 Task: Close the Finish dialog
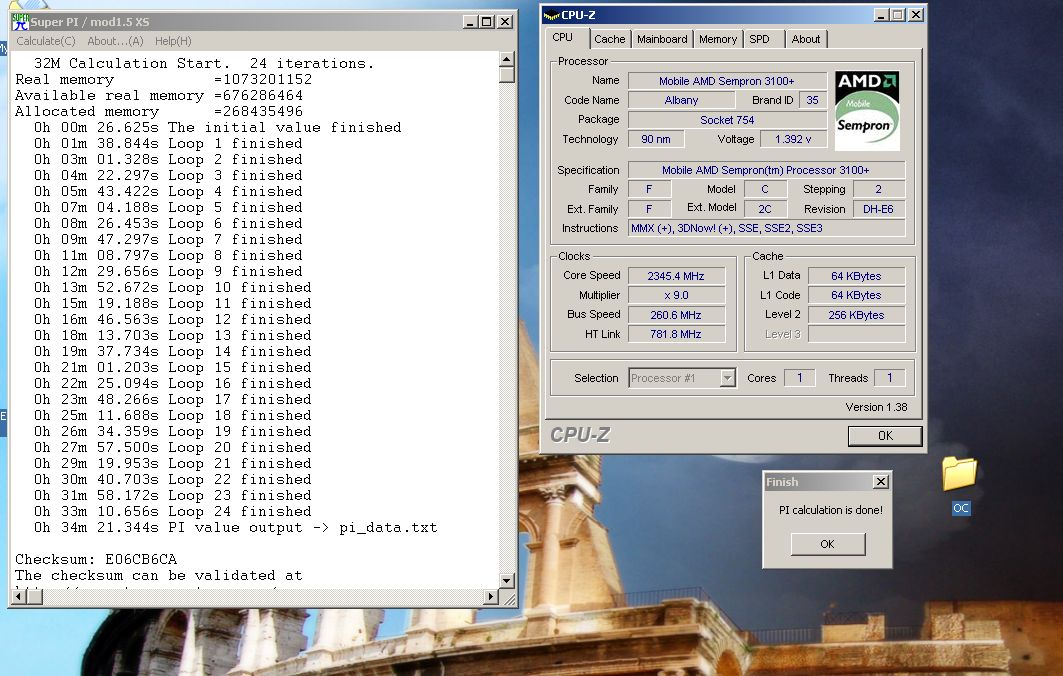881,482
